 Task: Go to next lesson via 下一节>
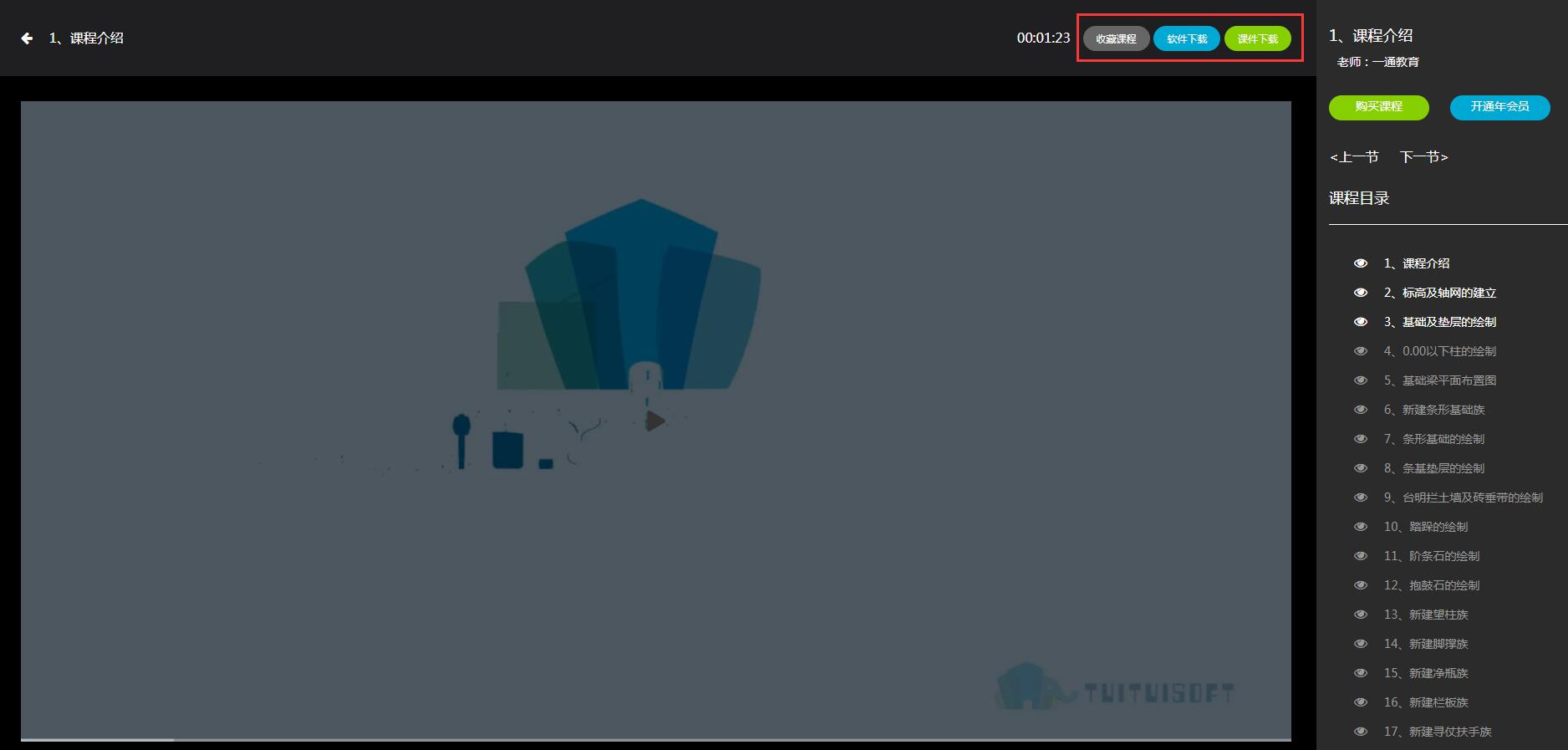[x=1424, y=157]
